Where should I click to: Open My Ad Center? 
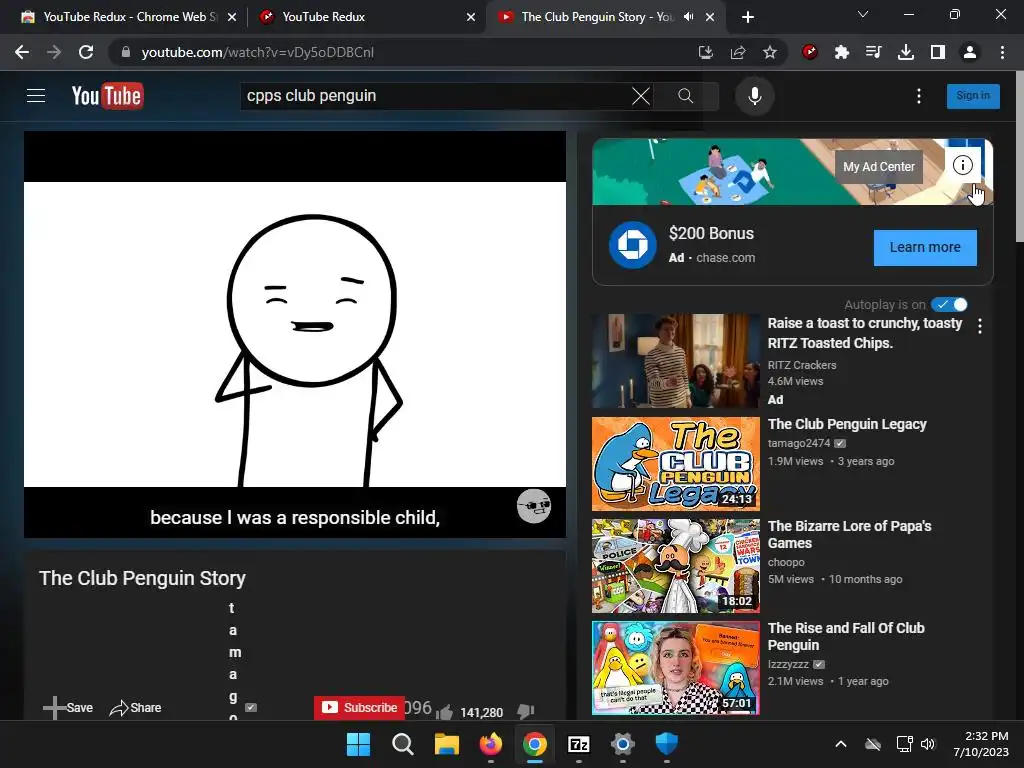tap(878, 167)
